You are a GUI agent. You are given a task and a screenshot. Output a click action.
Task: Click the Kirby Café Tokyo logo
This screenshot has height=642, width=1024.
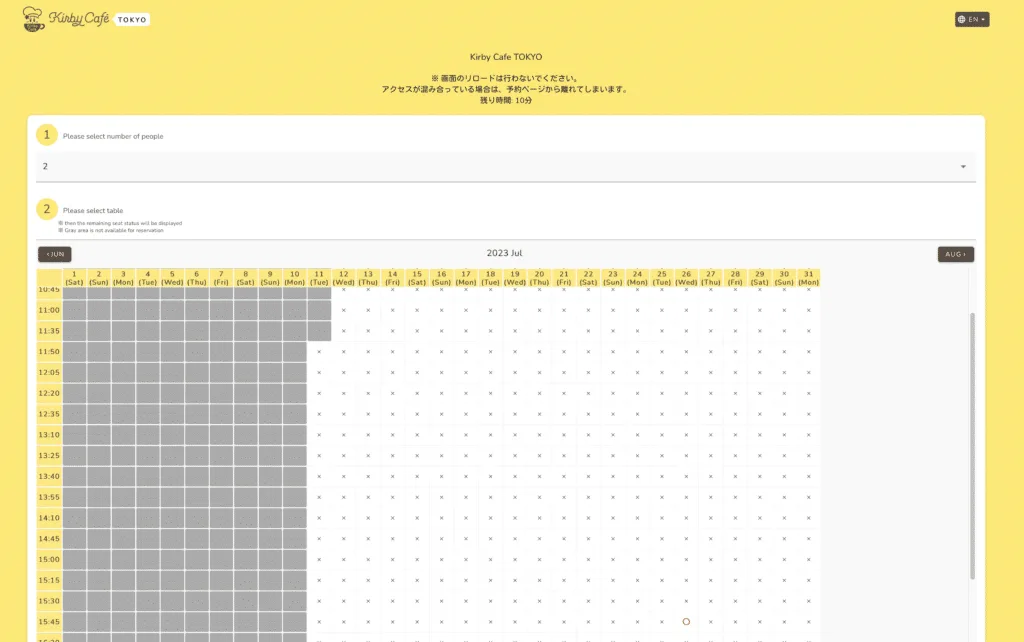(86, 19)
